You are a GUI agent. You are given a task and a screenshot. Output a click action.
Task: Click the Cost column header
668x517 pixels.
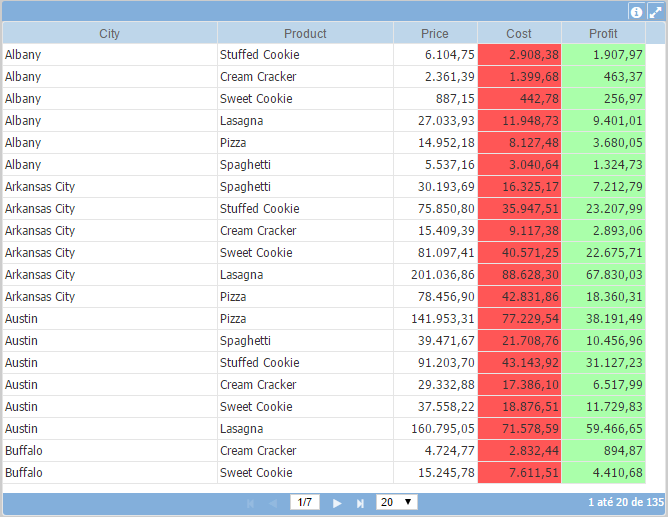coord(519,34)
